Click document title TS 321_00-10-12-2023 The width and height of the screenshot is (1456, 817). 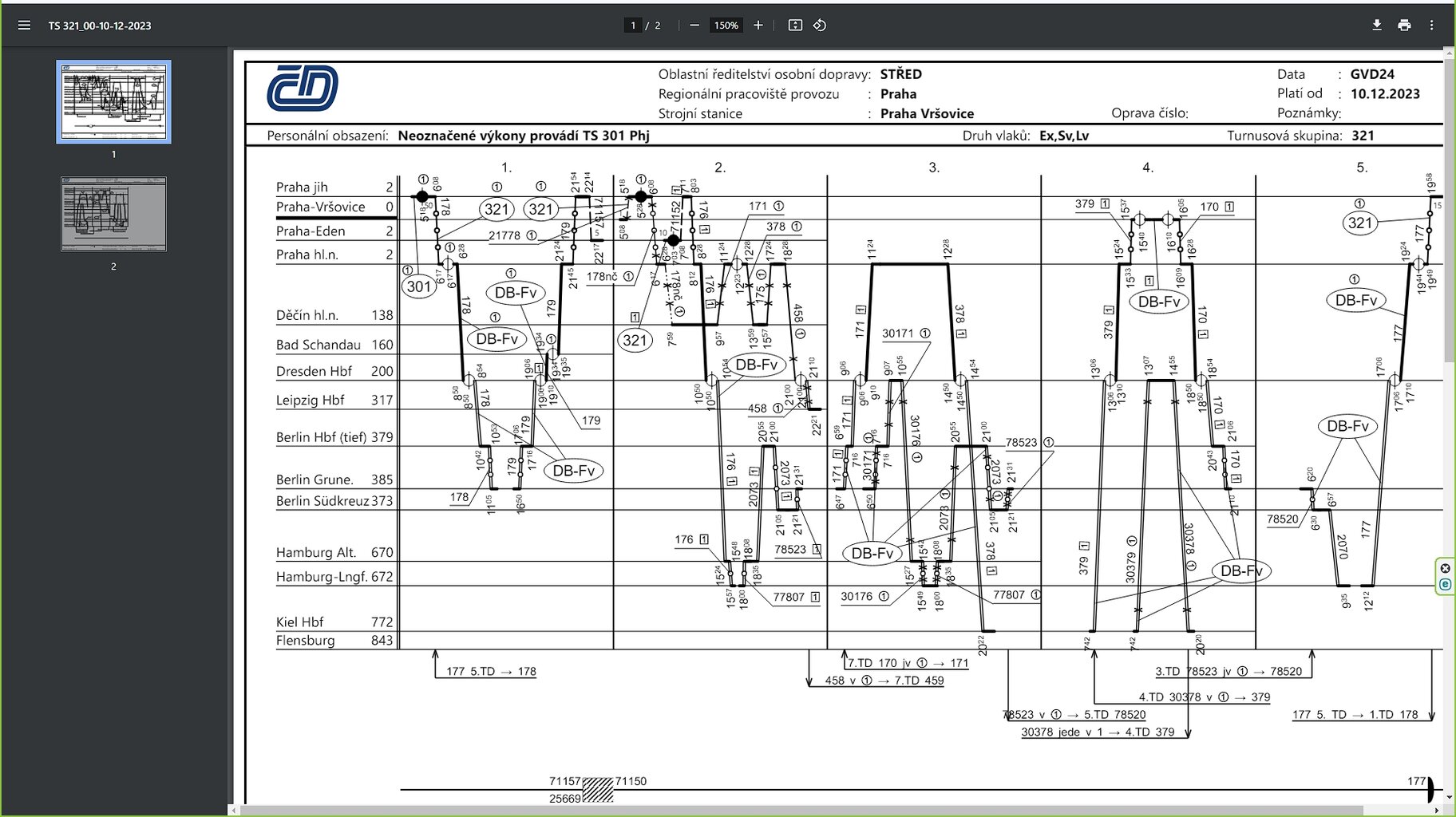click(x=100, y=26)
